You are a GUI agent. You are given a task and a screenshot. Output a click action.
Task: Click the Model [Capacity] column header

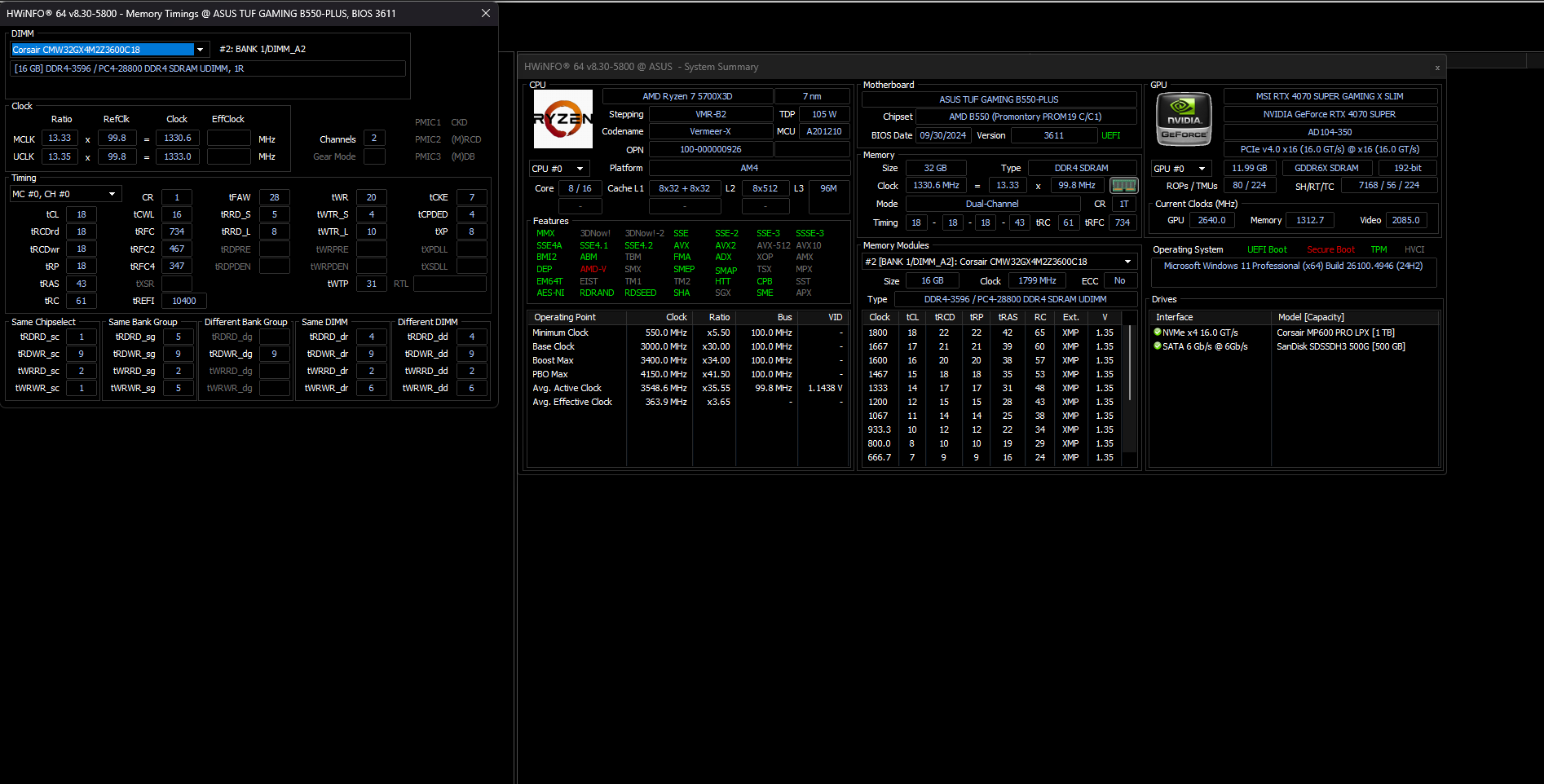pos(1354,317)
